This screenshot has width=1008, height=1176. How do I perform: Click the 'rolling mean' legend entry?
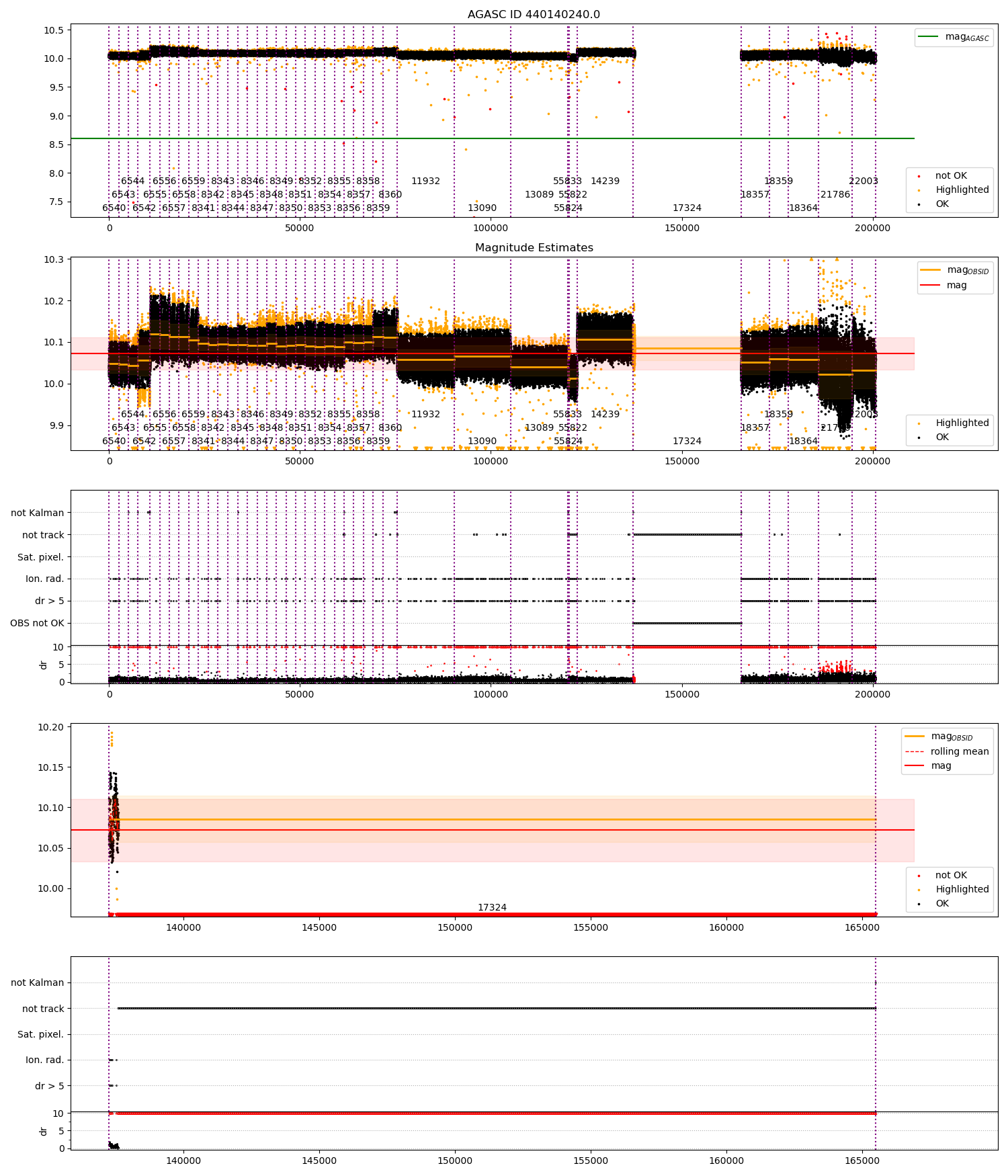[x=947, y=751]
